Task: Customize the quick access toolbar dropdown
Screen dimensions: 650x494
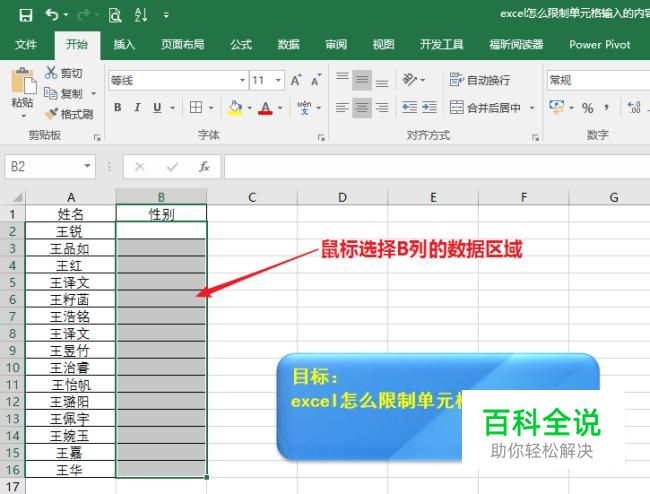Action: coord(166,16)
